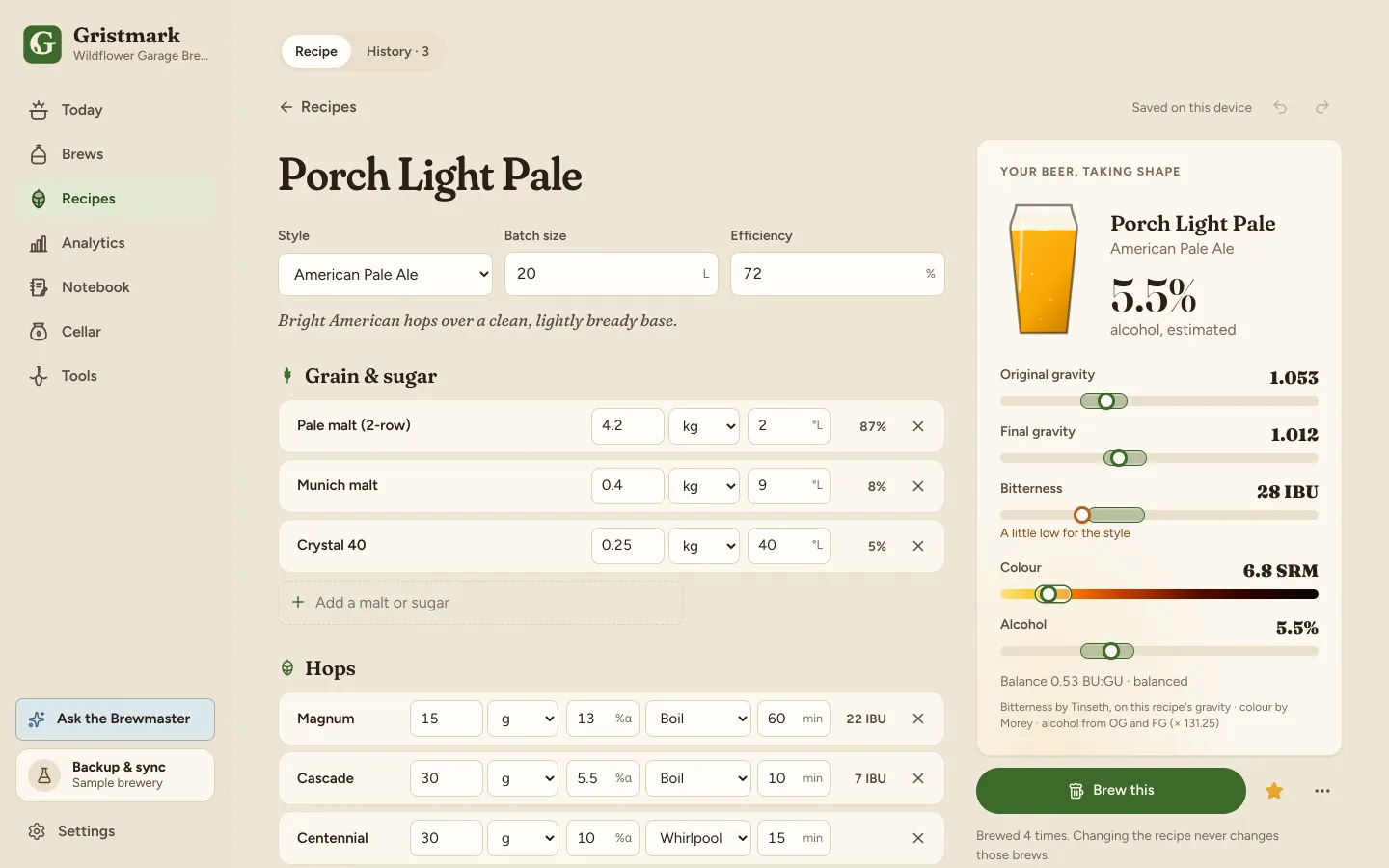Click the Alcohol slider handle
The height and width of the screenshot is (868, 1389).
click(1111, 651)
